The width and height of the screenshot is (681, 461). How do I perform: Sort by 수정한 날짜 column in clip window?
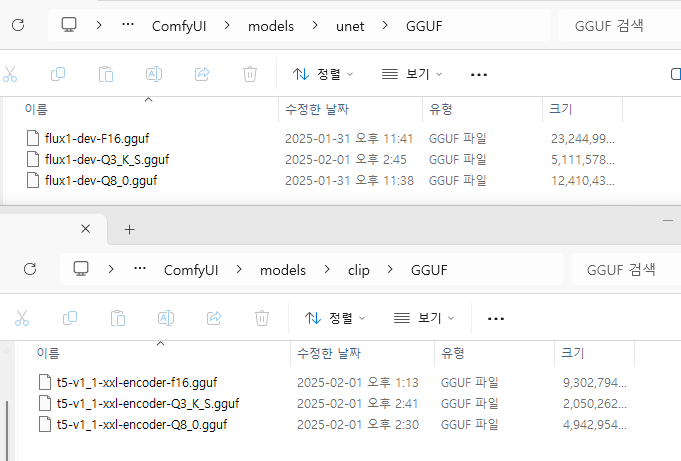coord(329,353)
